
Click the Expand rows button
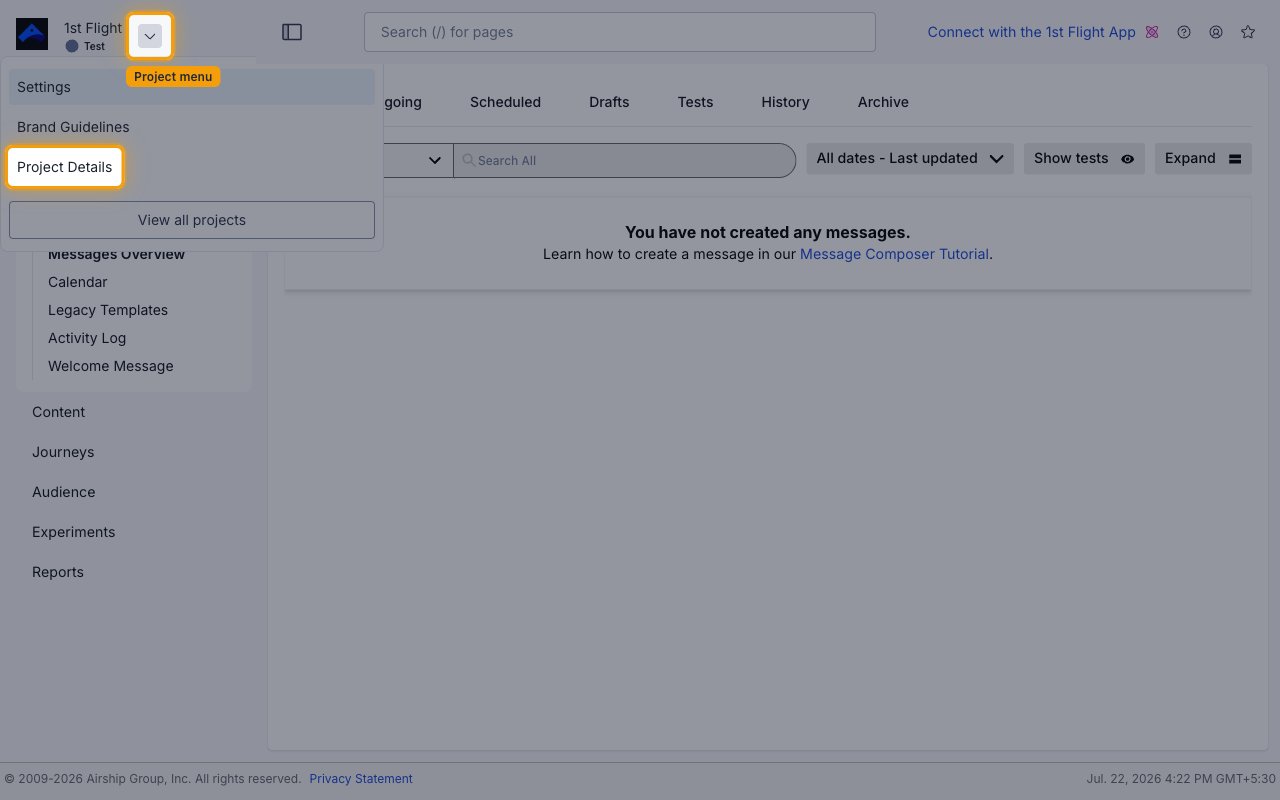[1203, 158]
